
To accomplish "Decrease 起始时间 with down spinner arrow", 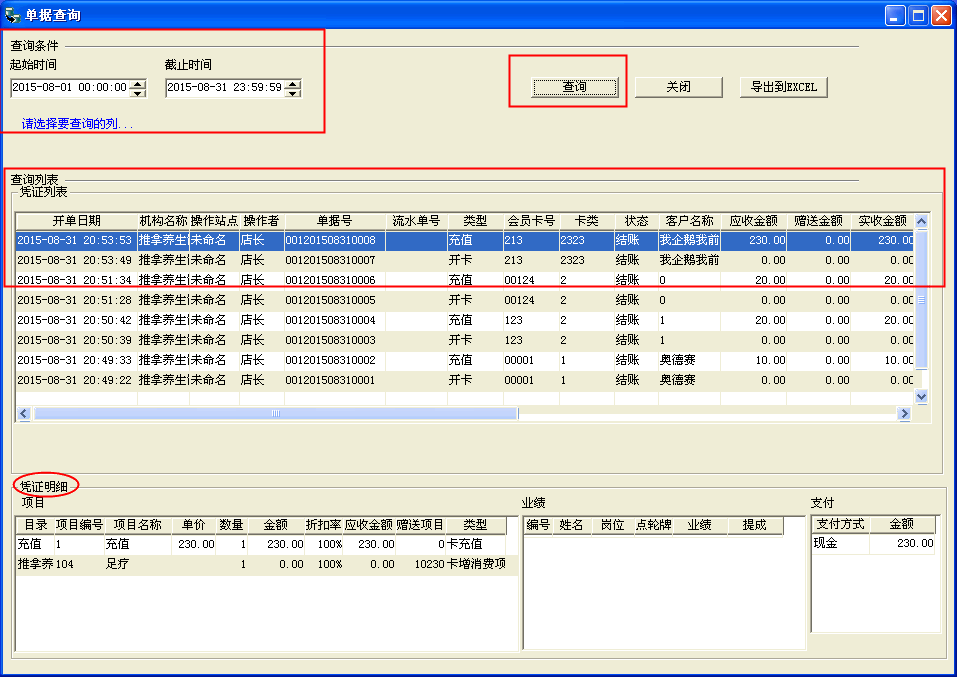I will 139,93.
